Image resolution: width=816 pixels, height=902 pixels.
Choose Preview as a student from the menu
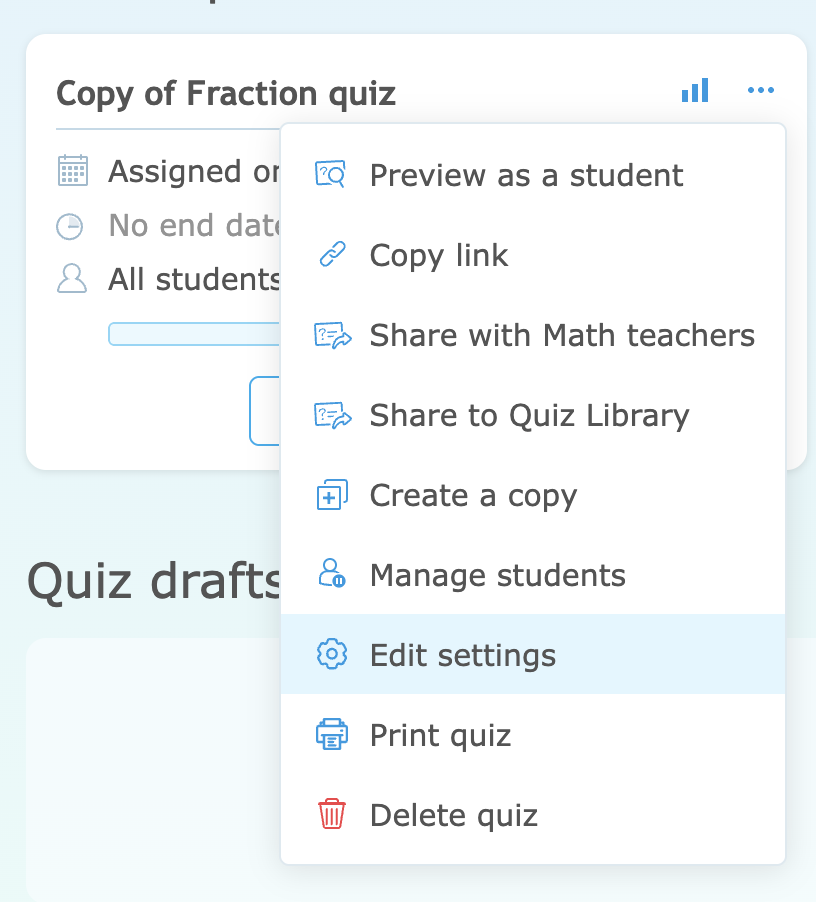[525, 175]
